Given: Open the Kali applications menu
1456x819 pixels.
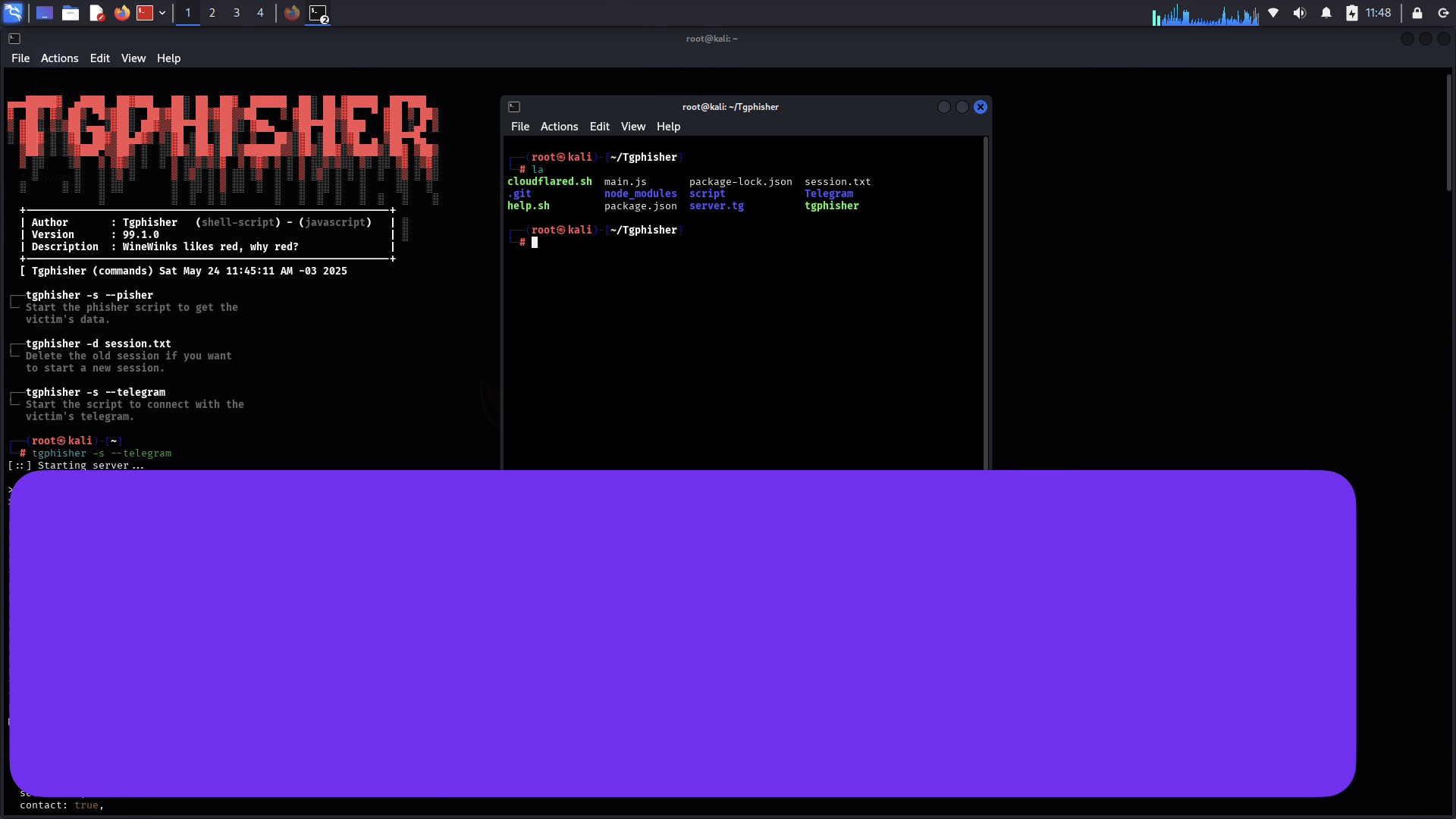Looking at the screenshot, I should tap(14, 13).
